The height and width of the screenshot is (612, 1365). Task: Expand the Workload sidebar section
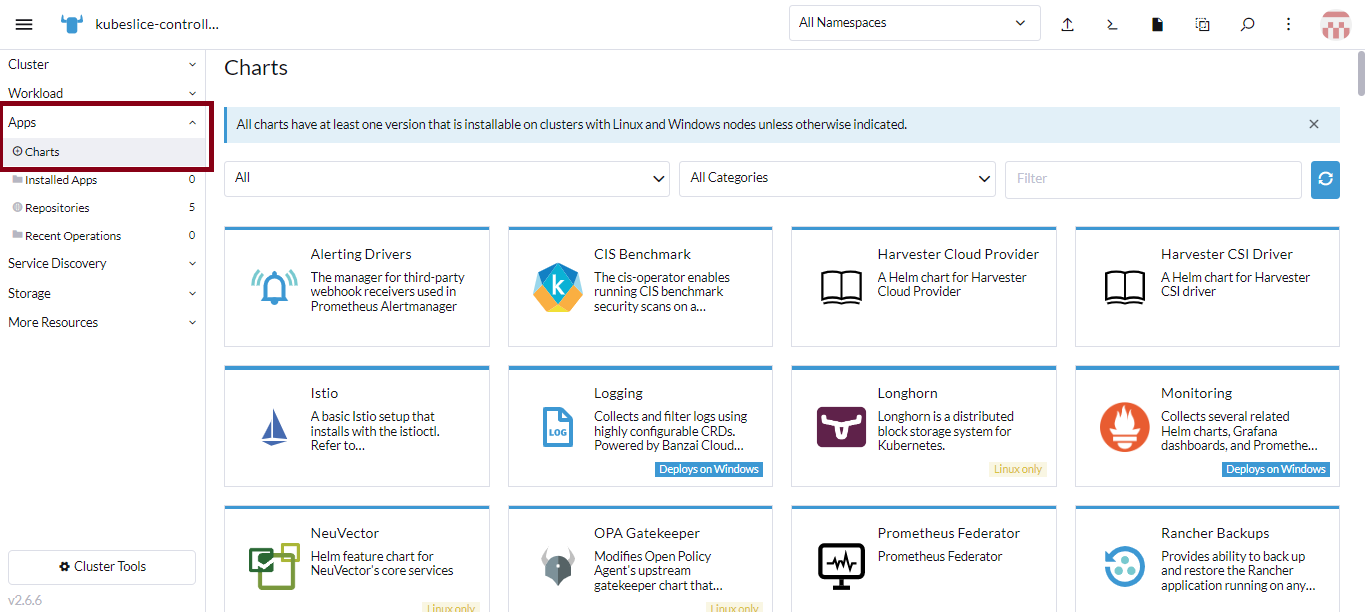pyautogui.click(x=103, y=93)
